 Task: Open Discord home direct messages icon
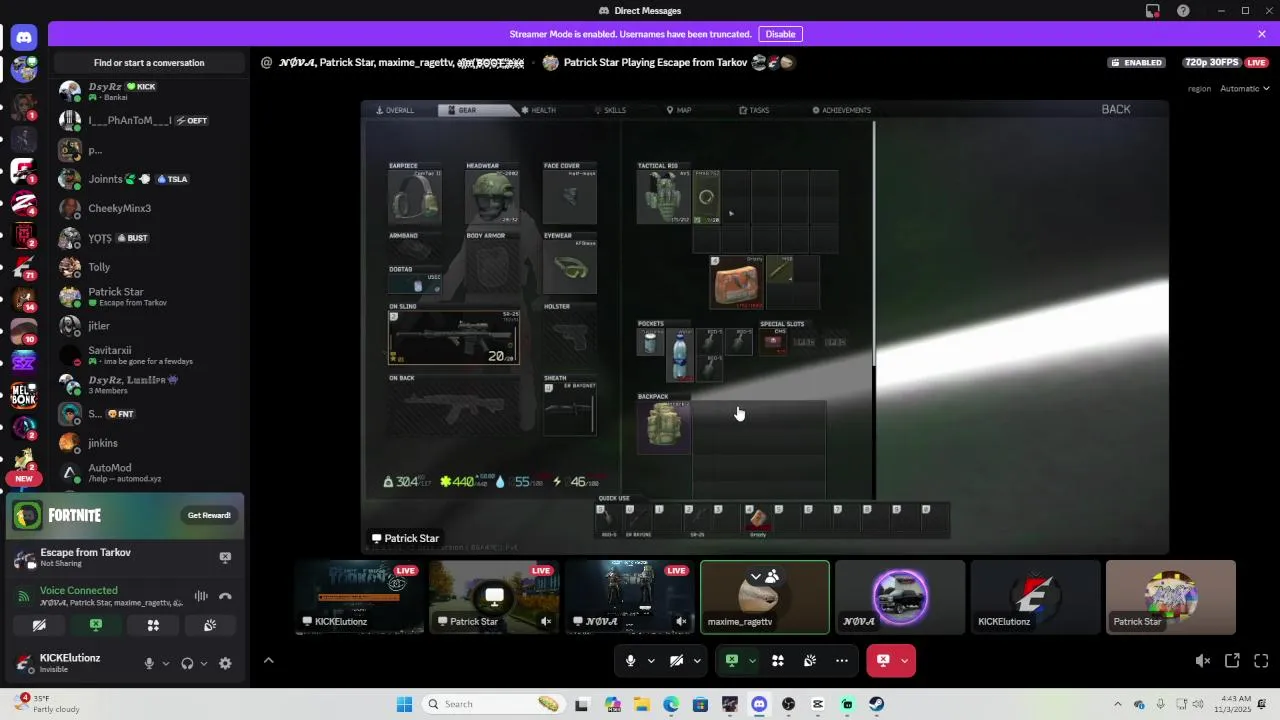pos(24,38)
